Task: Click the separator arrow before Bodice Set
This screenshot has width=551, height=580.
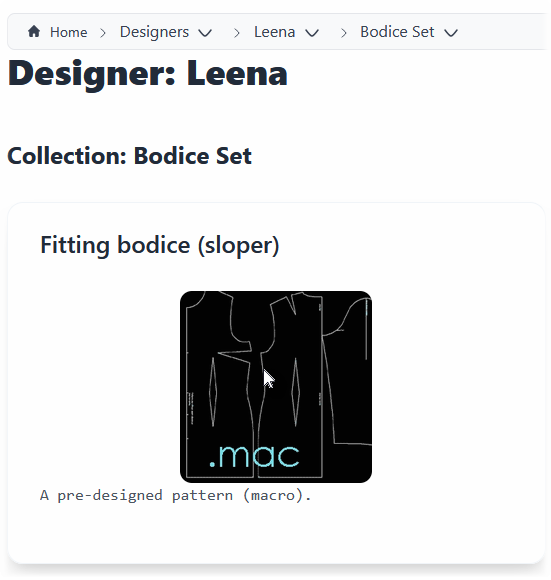Action: pyautogui.click(x=344, y=33)
